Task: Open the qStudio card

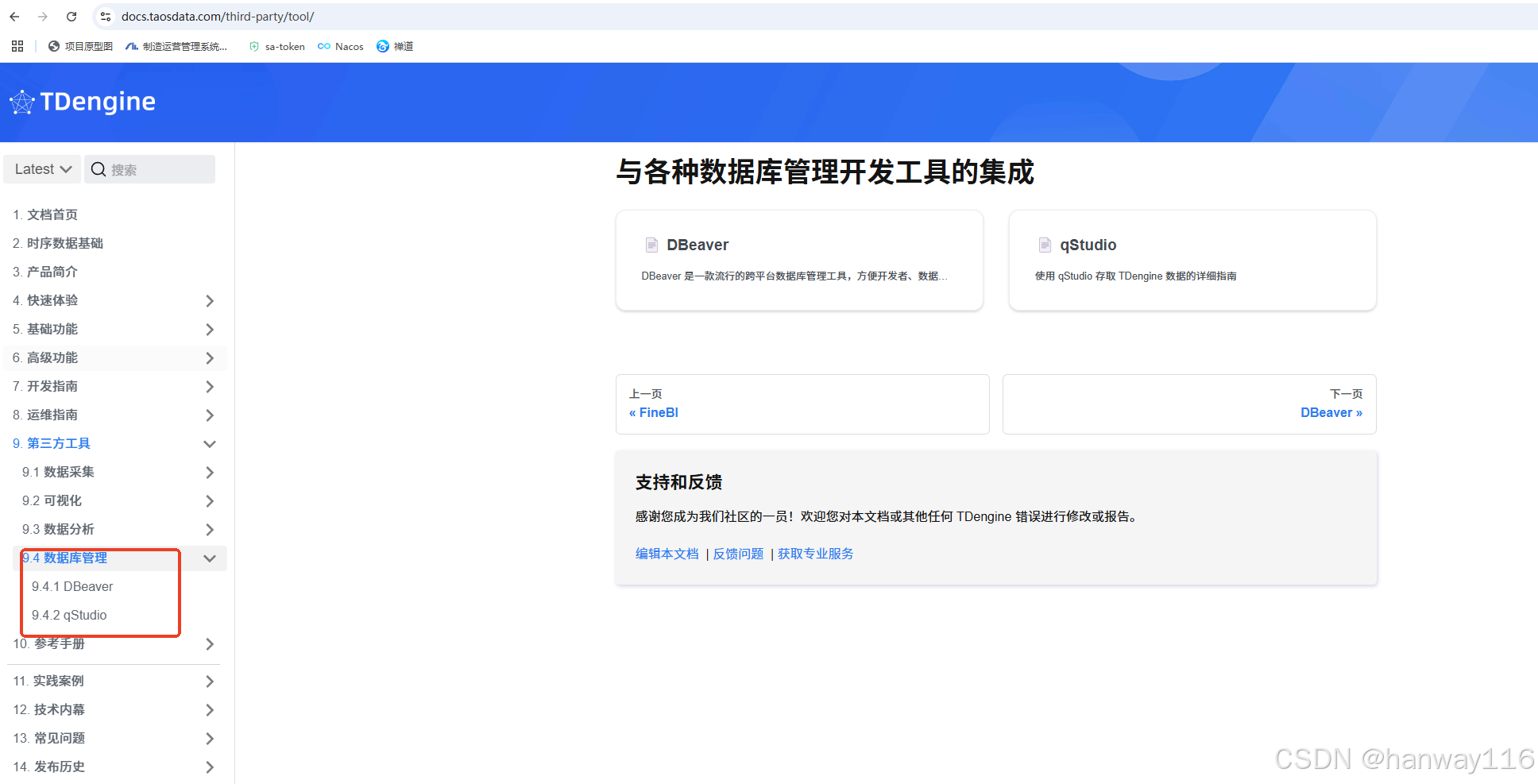Action: pos(1192,260)
